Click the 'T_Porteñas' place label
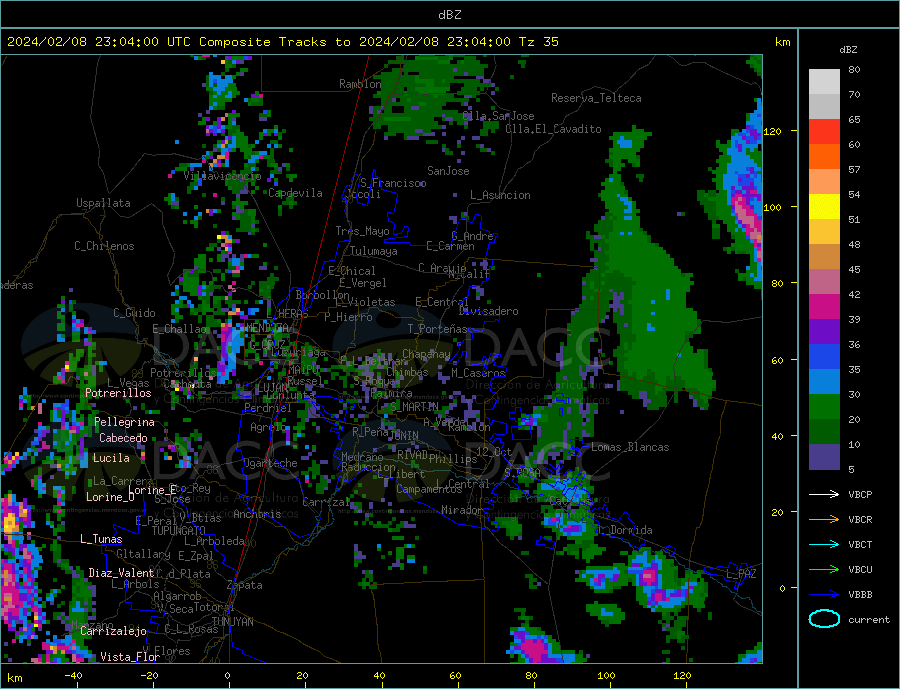 coord(438,329)
